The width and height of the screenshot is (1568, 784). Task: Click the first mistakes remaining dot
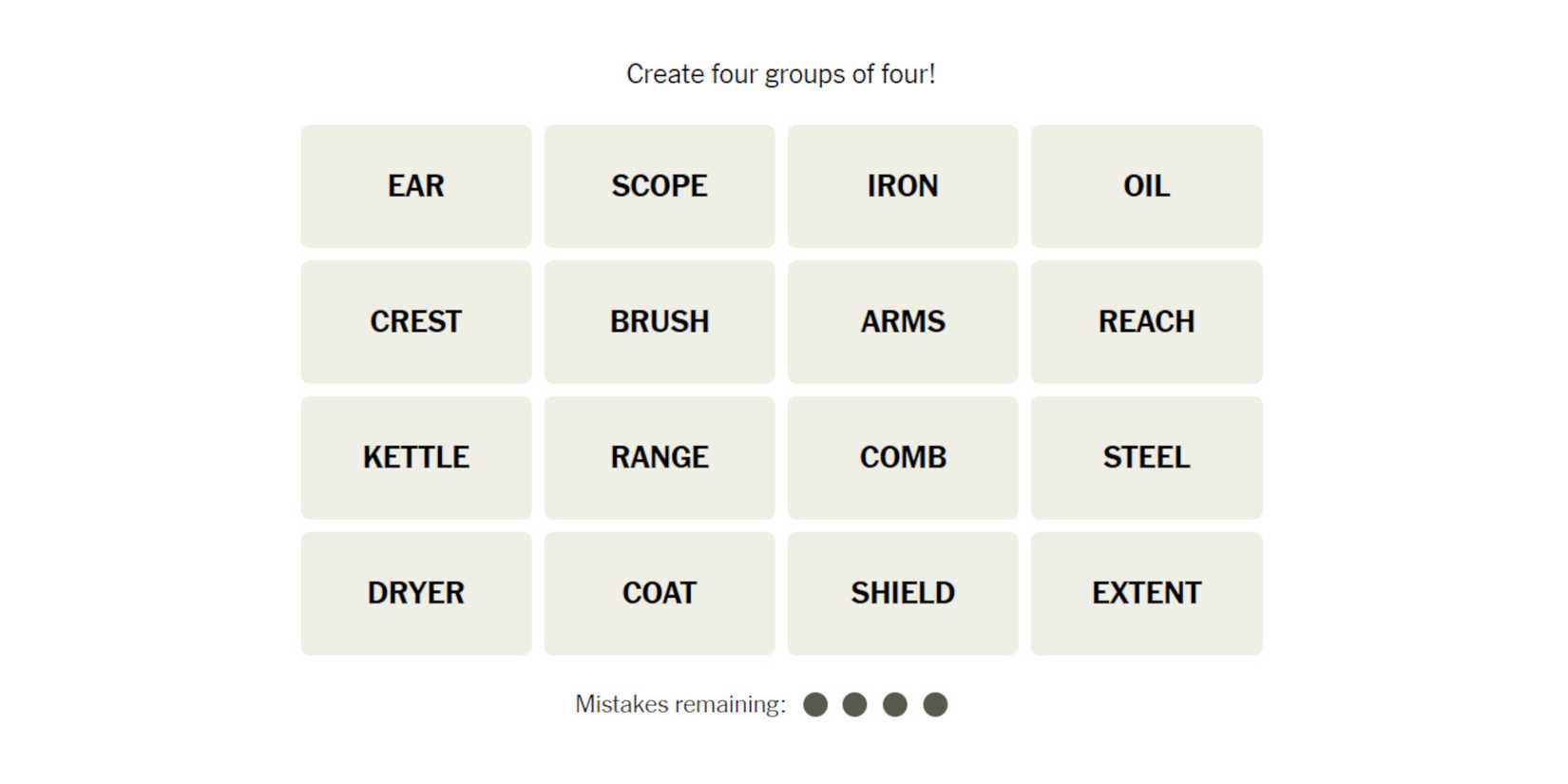click(x=815, y=704)
